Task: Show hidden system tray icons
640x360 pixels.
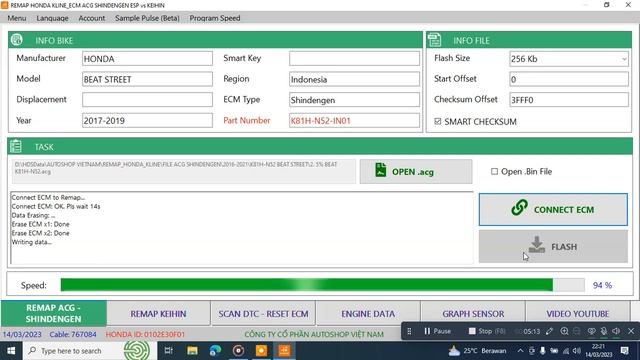Action: 520,351
